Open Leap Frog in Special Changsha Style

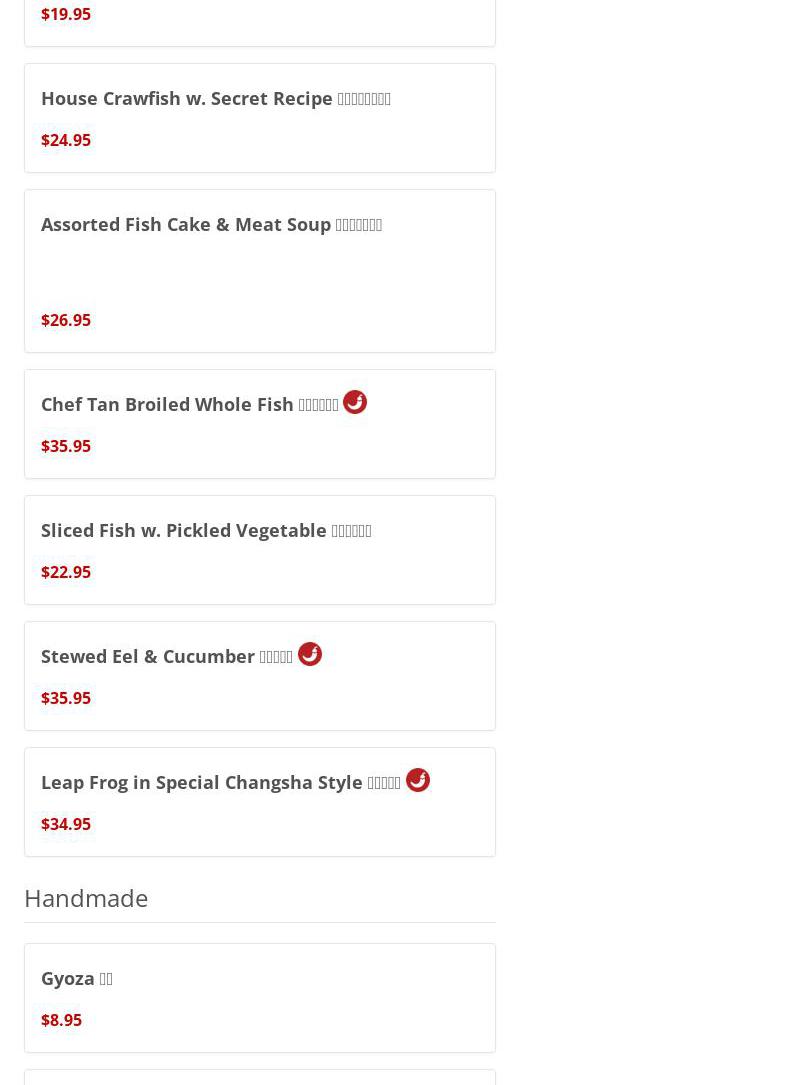pyautogui.click(x=220, y=783)
